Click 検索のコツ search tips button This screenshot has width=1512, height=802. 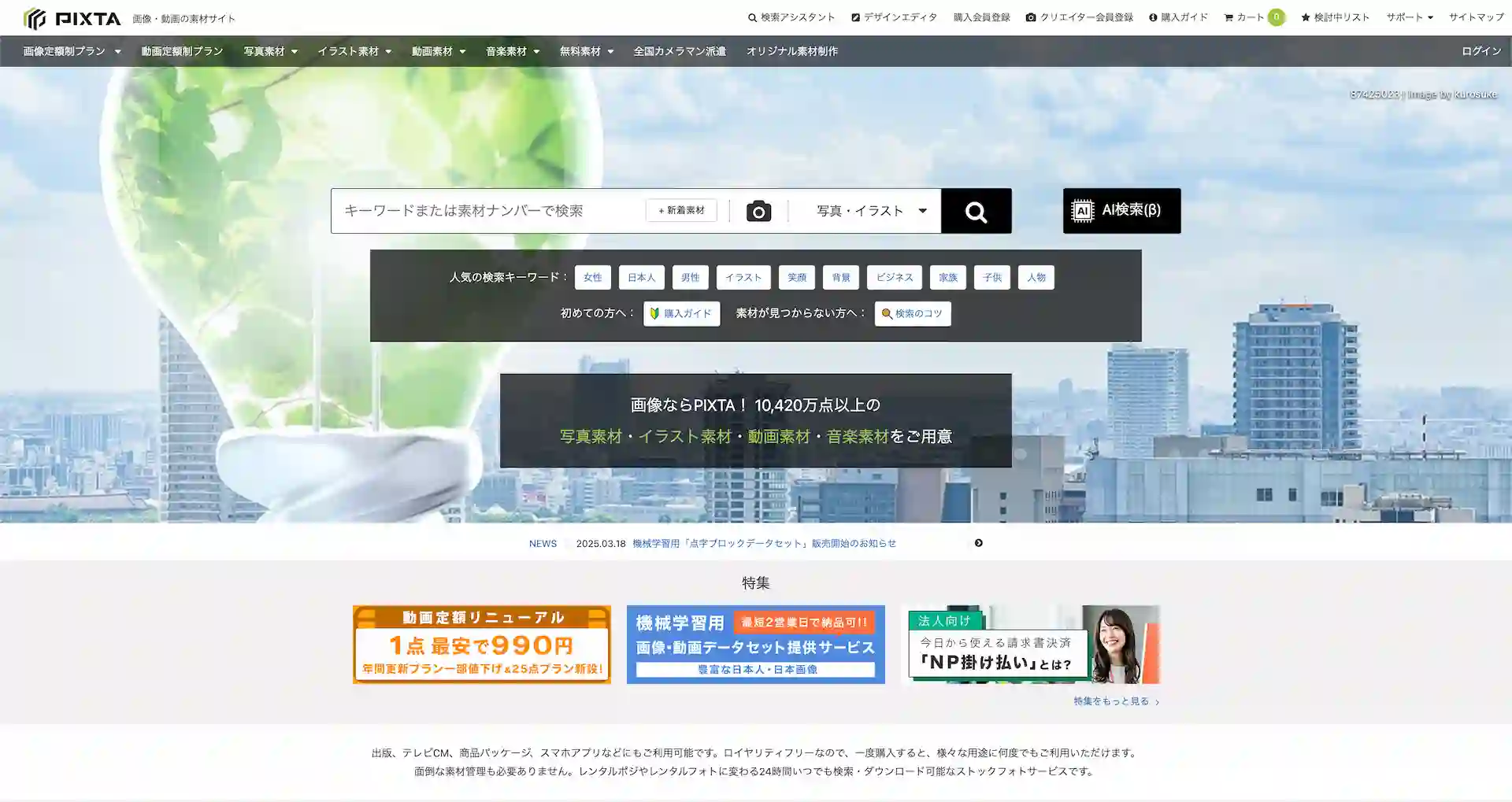click(913, 313)
